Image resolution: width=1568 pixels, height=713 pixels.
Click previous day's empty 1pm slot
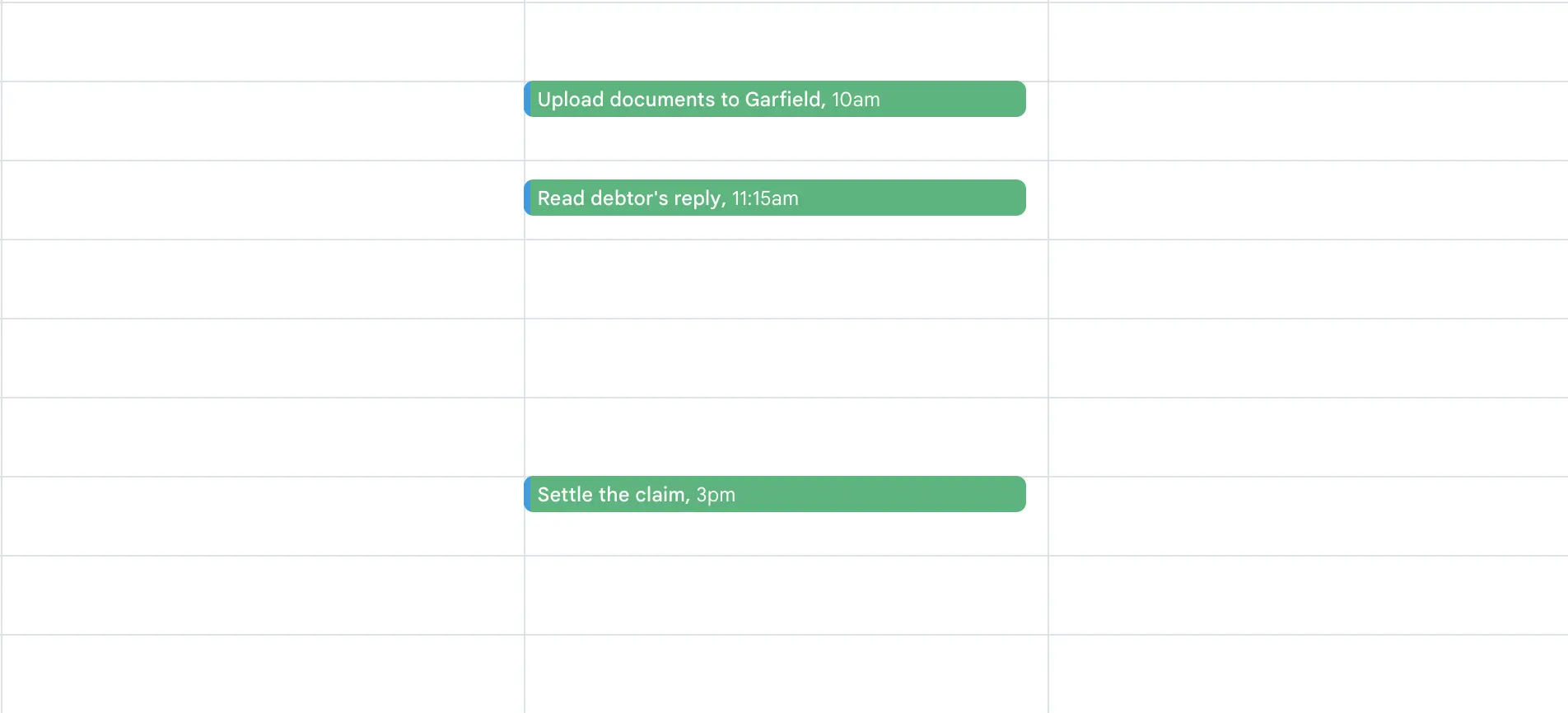[x=262, y=357]
